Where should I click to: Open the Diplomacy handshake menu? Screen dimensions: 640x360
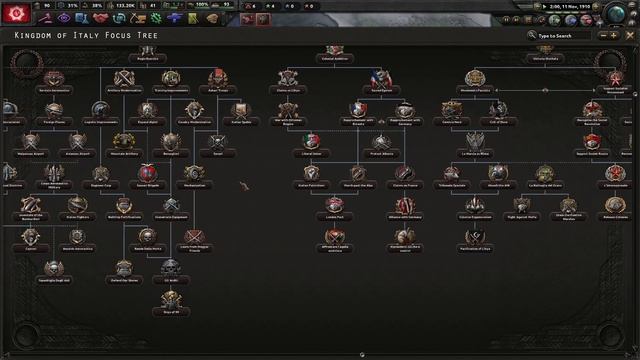point(100,18)
